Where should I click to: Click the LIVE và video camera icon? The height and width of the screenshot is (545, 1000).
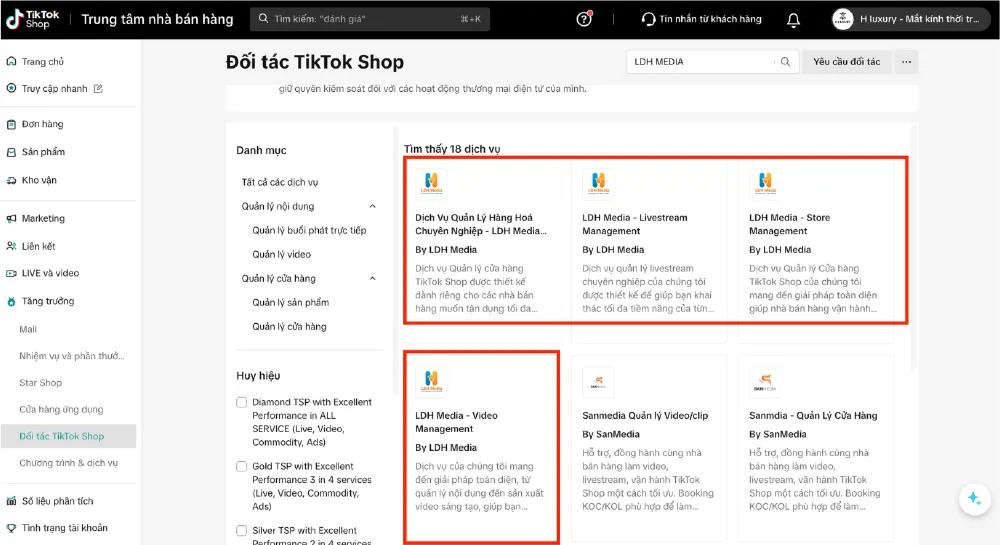(x=11, y=273)
